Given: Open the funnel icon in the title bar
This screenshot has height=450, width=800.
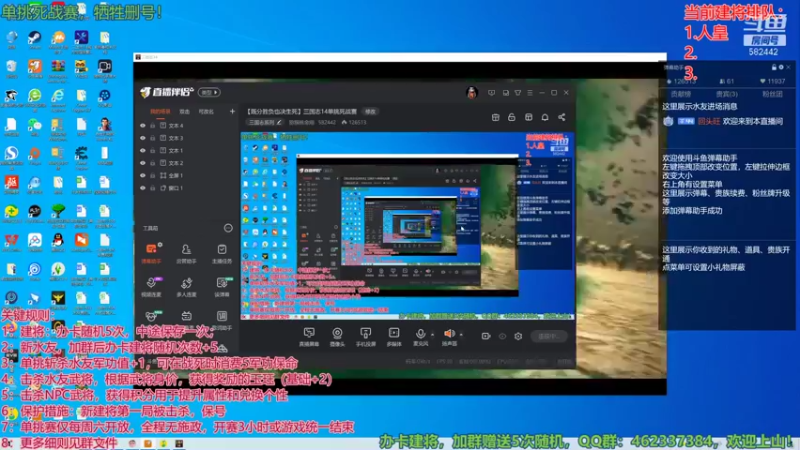Looking at the screenshot, I should pos(518,93).
